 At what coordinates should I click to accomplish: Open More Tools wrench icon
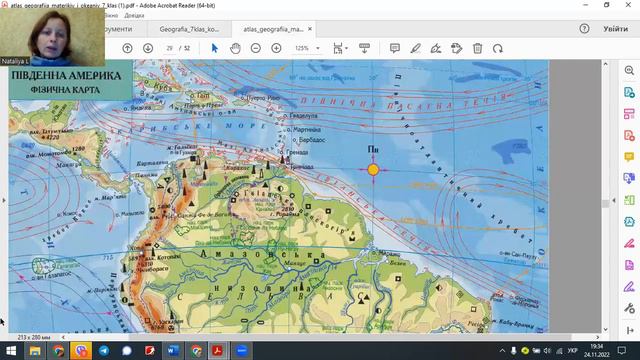tap(629, 308)
